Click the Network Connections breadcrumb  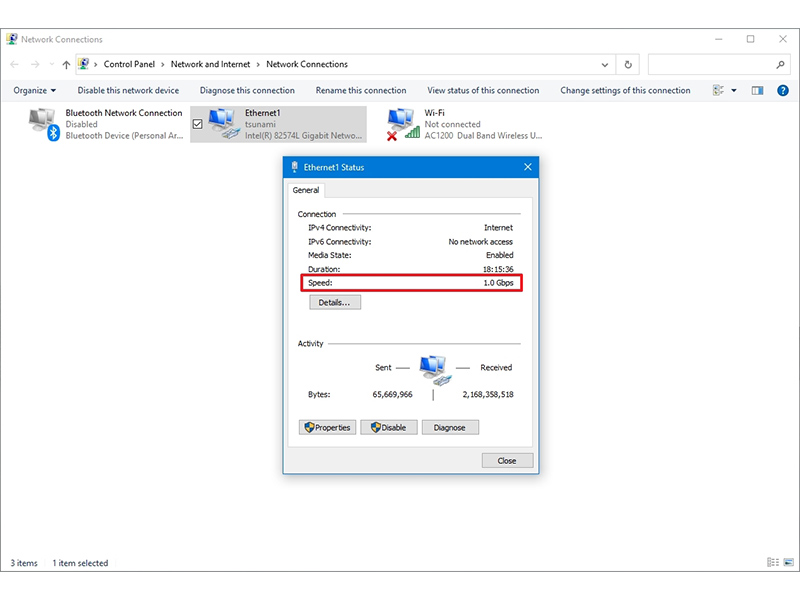click(307, 64)
